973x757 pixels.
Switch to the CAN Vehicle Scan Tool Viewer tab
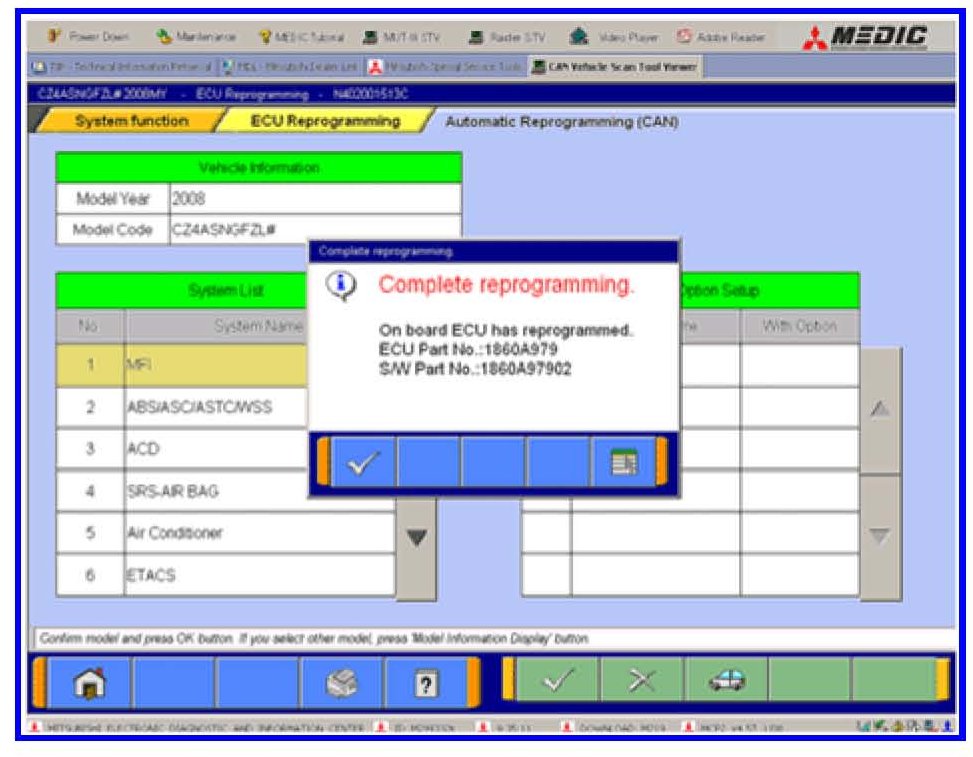tap(614, 67)
